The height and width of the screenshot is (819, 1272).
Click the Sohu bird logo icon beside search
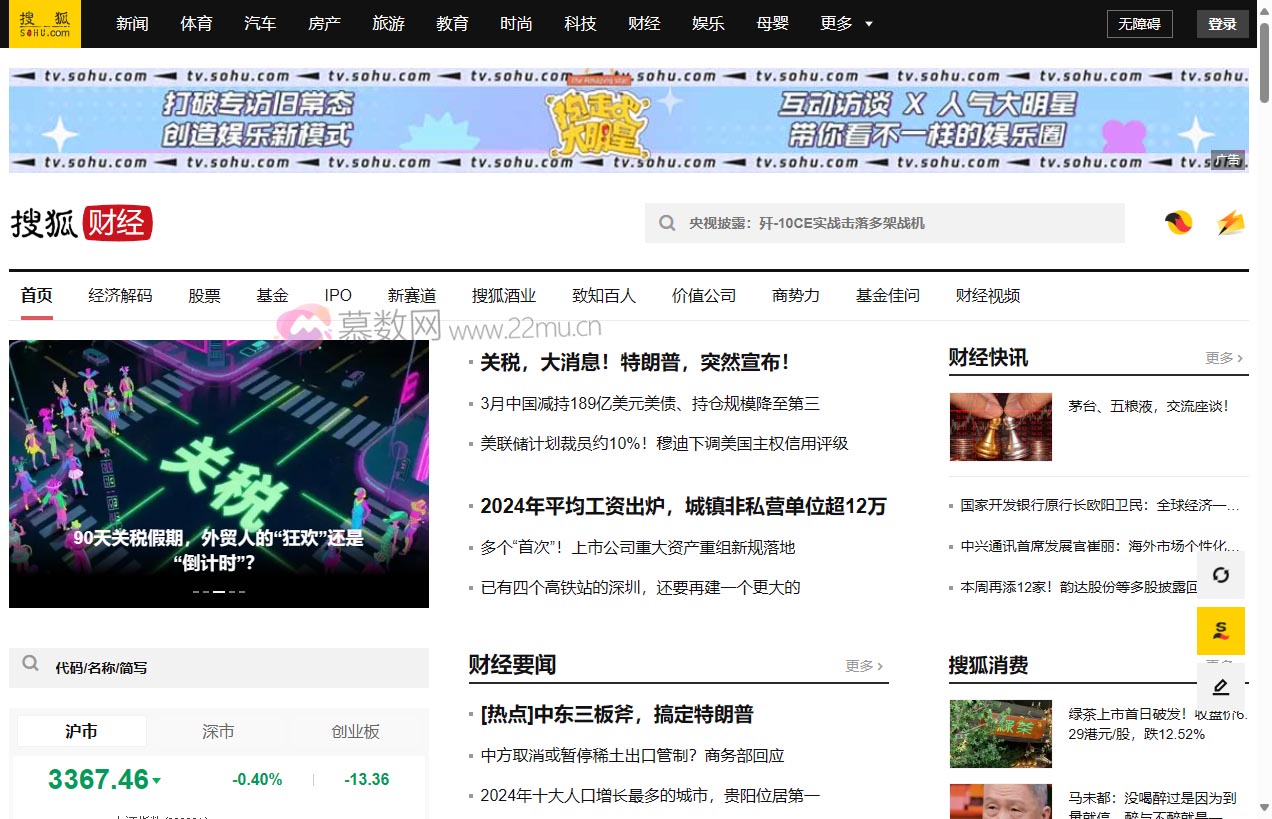click(1177, 223)
